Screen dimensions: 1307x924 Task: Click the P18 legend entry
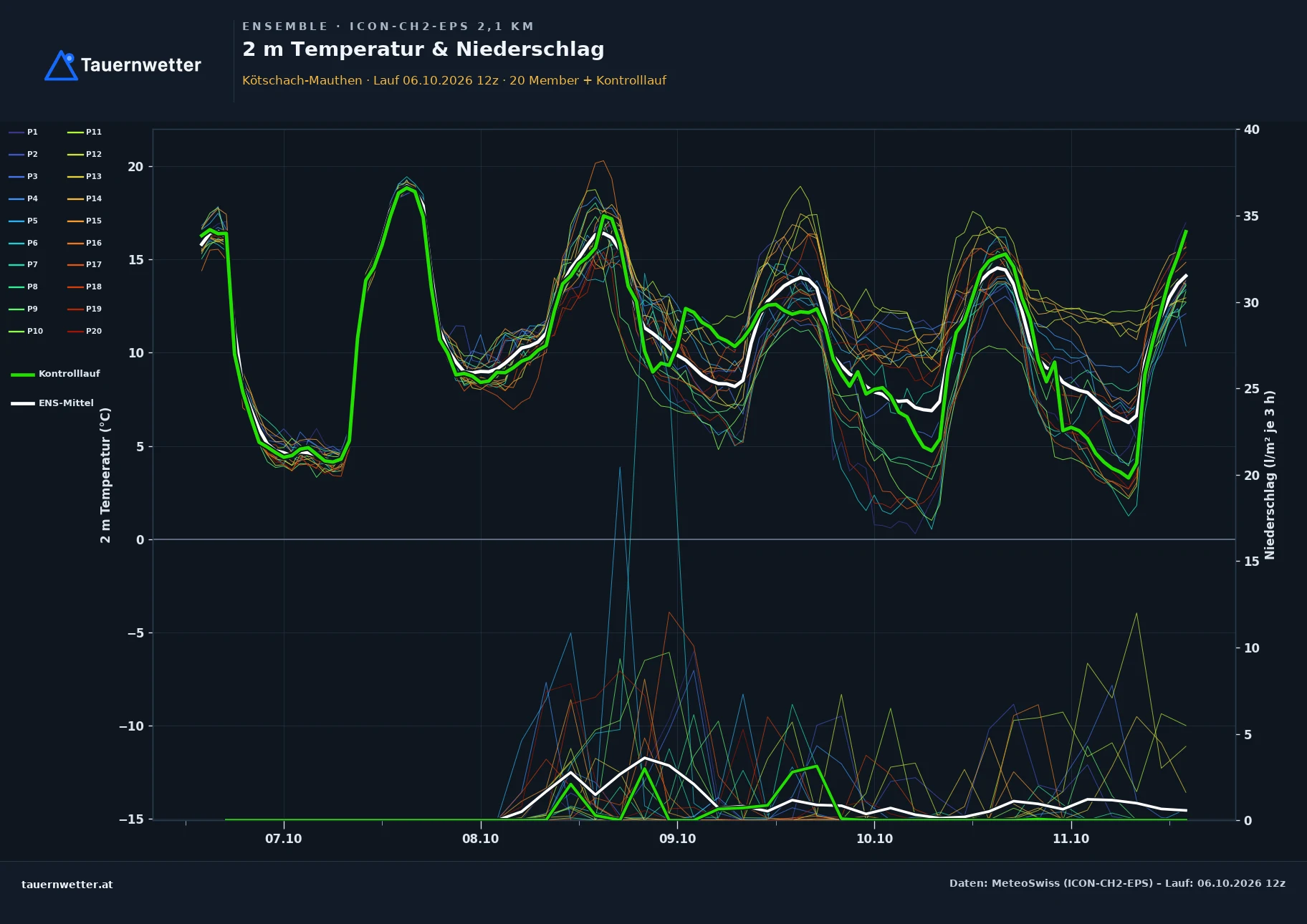click(x=85, y=287)
